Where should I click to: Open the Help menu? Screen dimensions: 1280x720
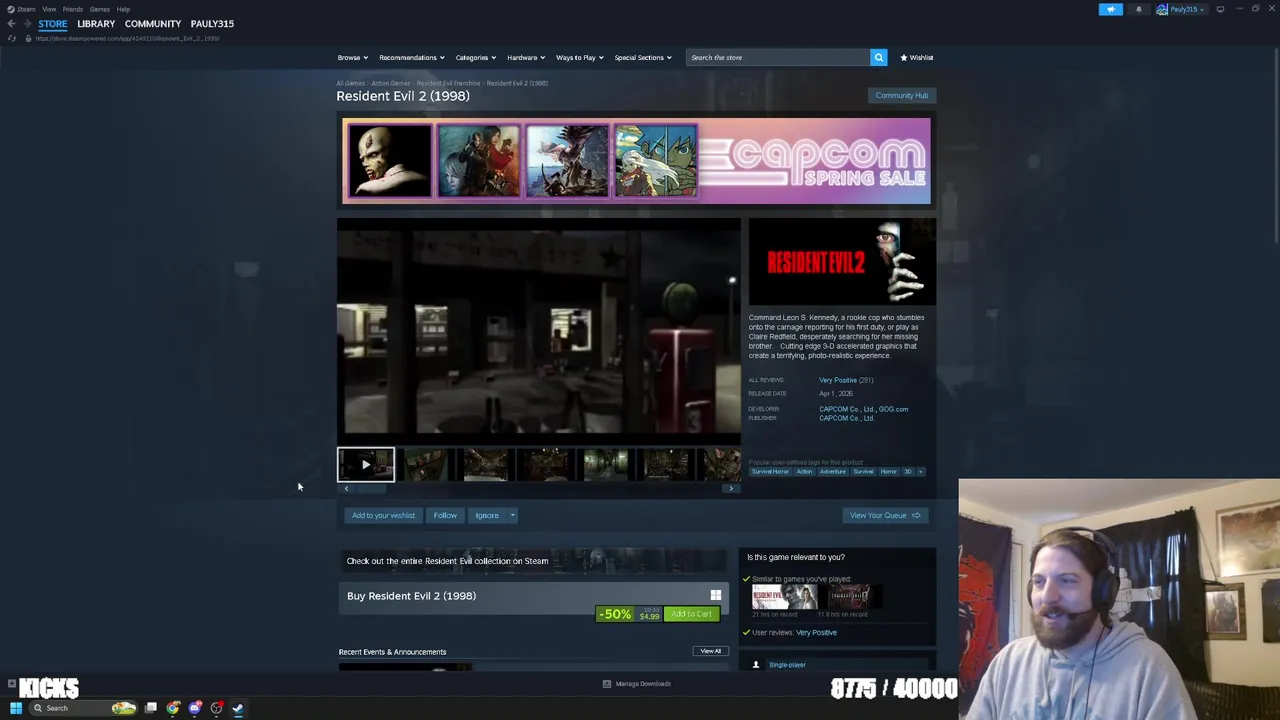click(123, 9)
